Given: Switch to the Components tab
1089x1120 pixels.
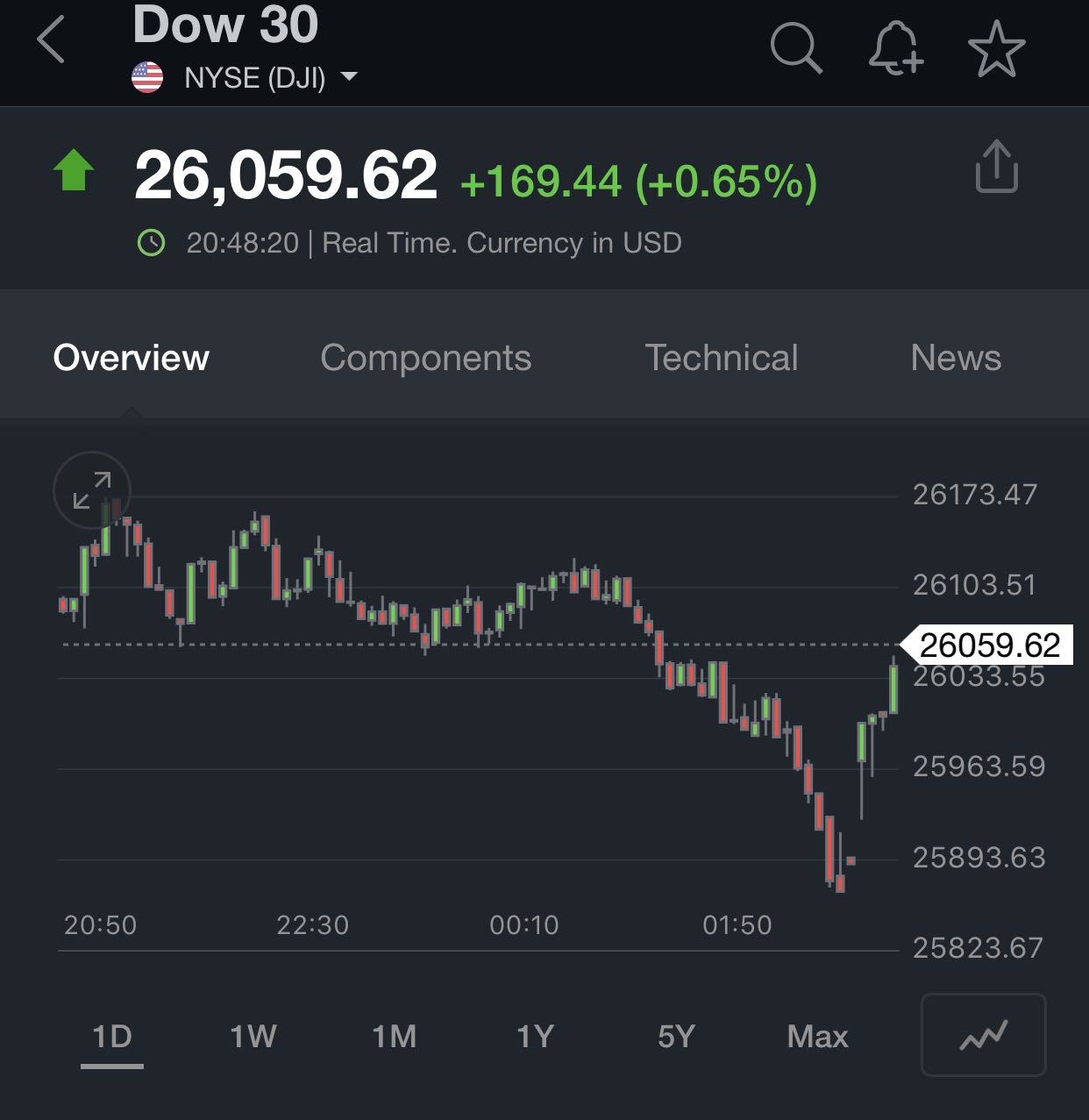Looking at the screenshot, I should tap(425, 358).
